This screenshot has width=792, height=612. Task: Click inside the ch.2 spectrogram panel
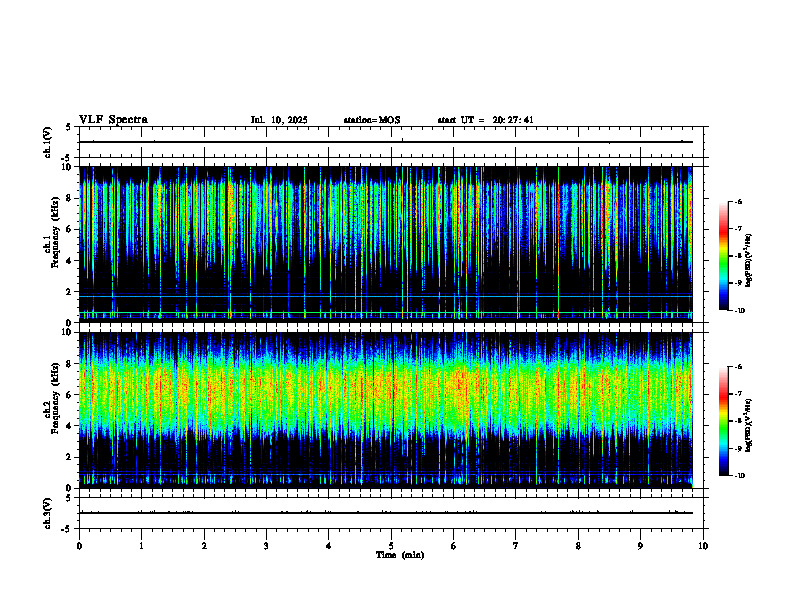(386, 410)
